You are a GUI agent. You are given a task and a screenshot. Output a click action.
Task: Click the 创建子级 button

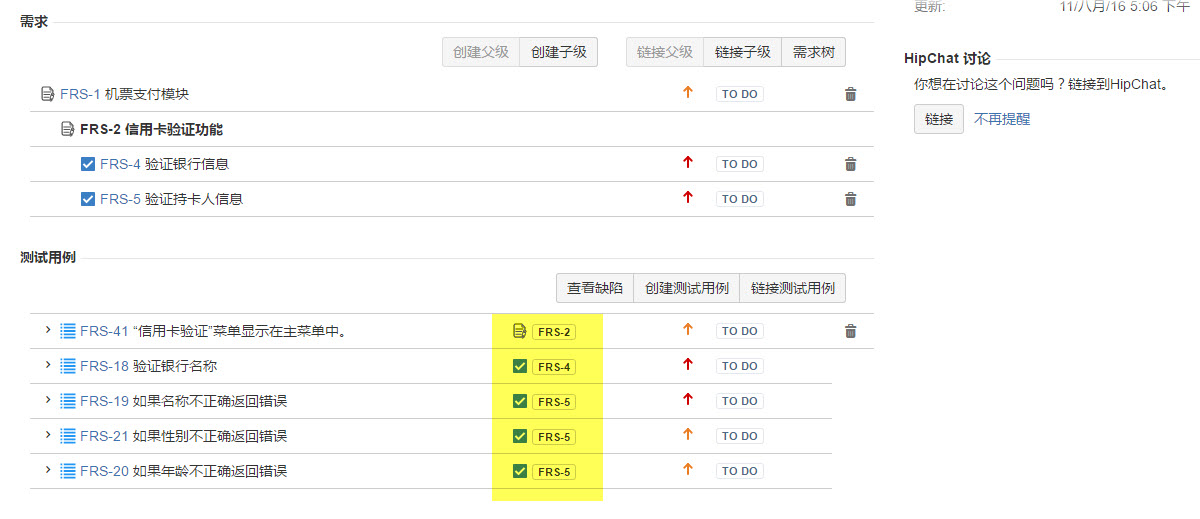point(558,52)
